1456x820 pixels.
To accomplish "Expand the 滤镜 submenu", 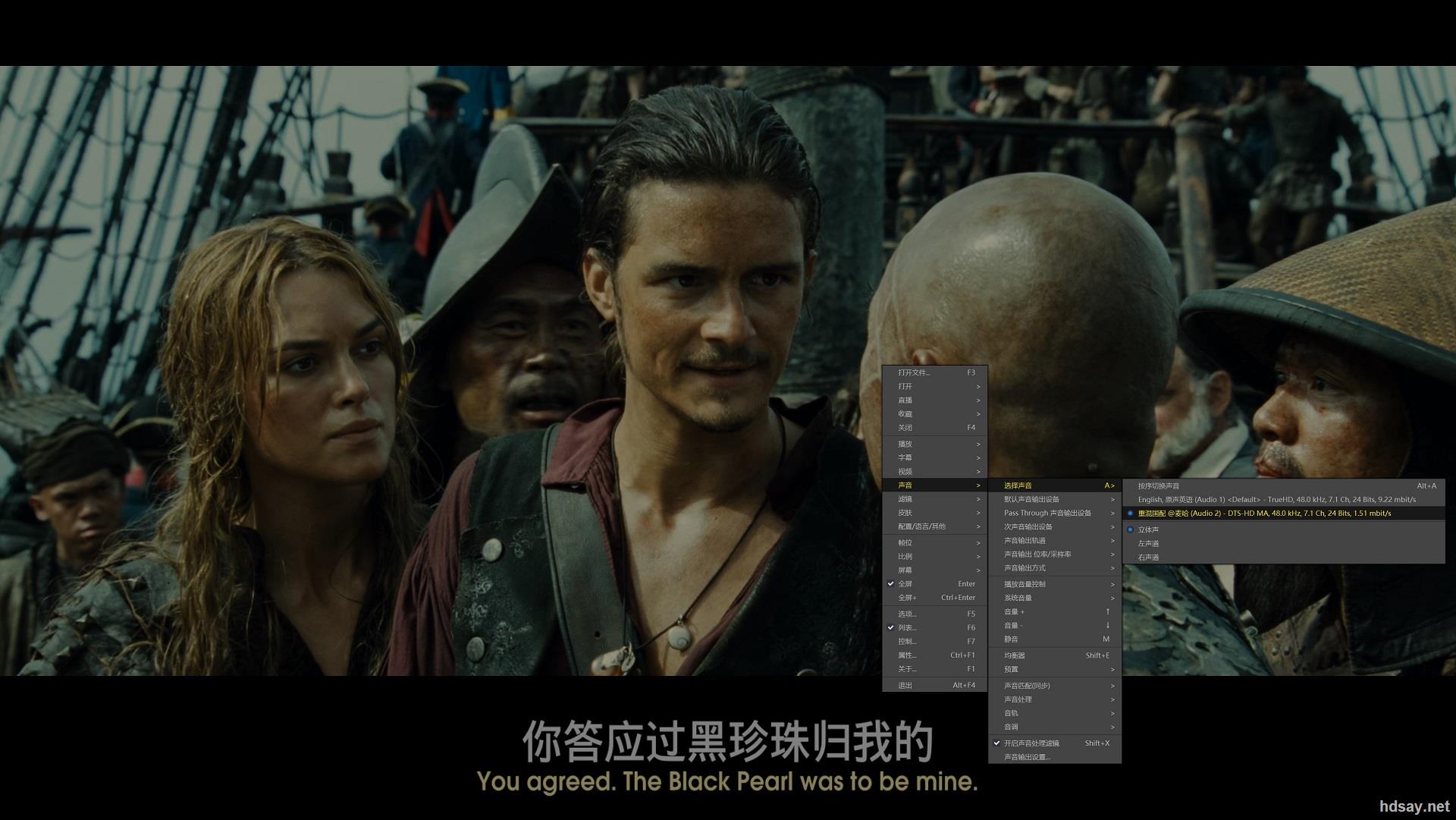I will pyautogui.click(x=935, y=498).
